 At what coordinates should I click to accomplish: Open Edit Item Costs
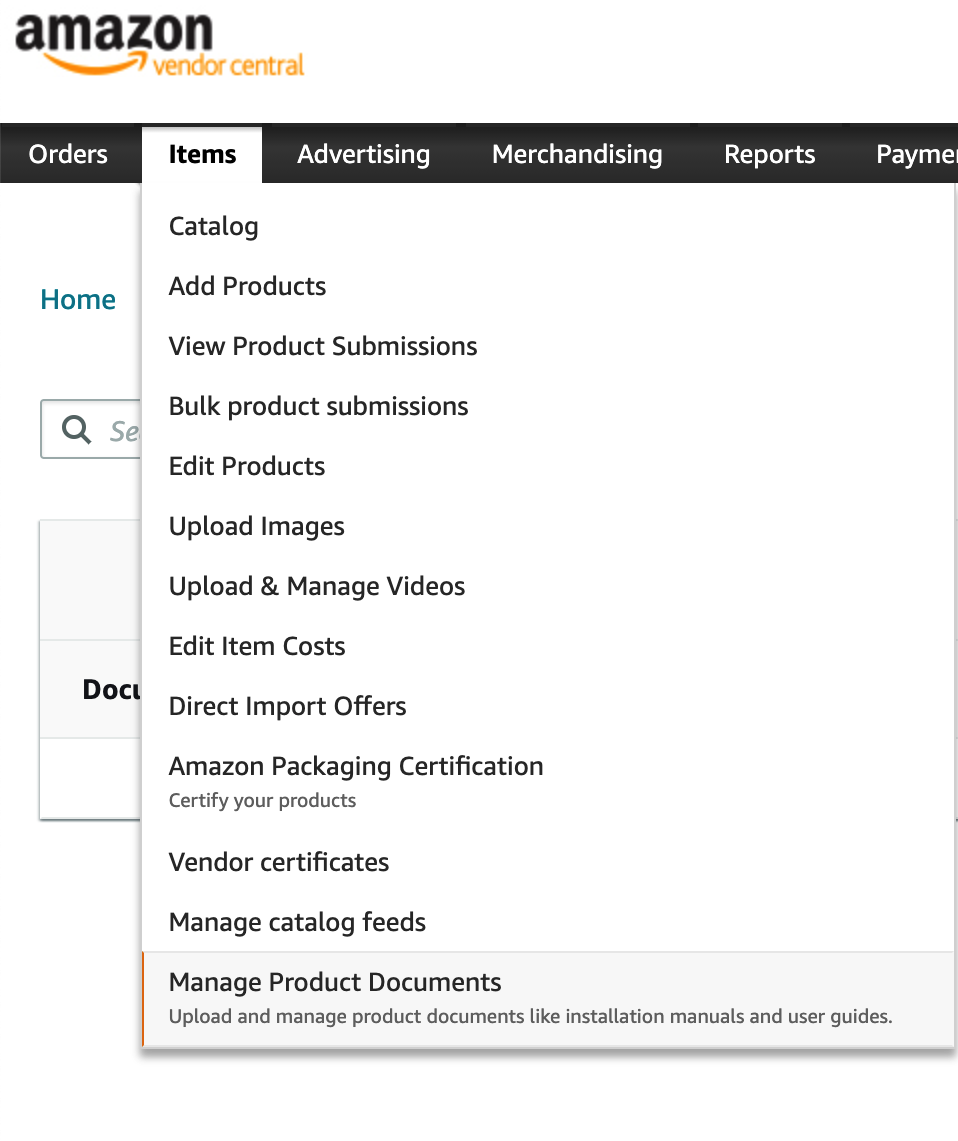coord(256,646)
